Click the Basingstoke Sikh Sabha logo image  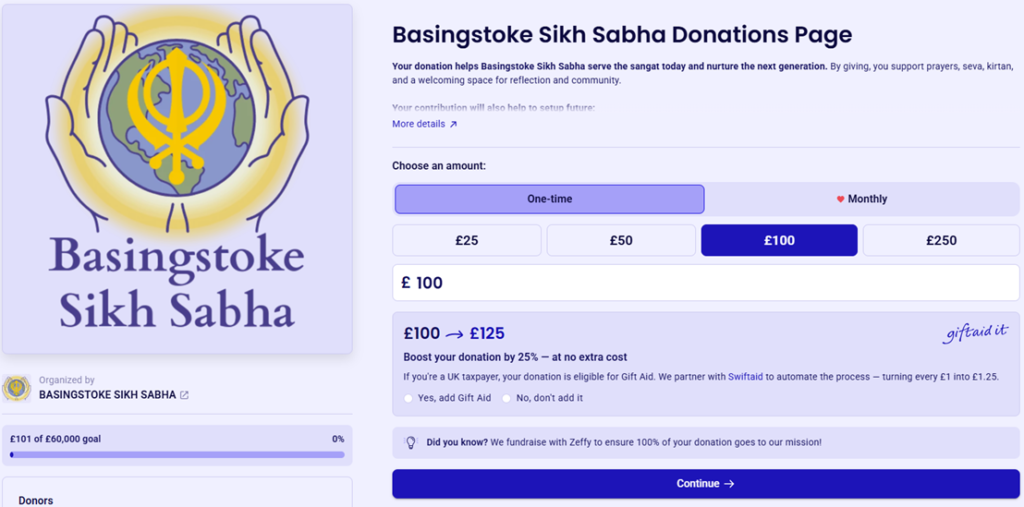[x=177, y=178]
